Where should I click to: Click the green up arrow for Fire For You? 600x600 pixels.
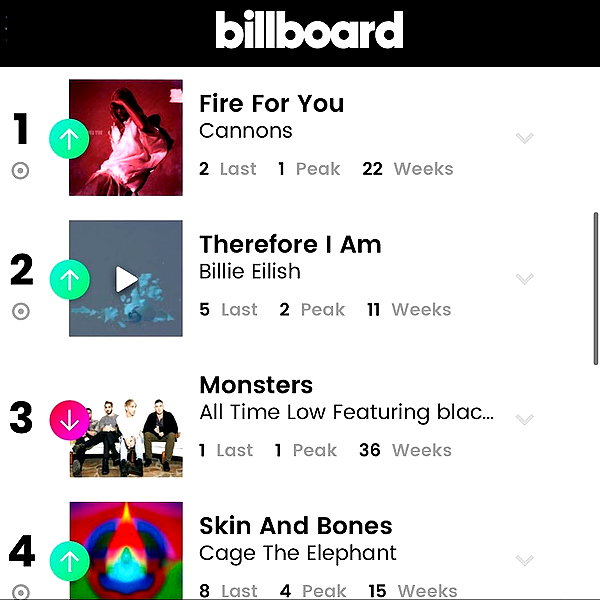[69, 139]
